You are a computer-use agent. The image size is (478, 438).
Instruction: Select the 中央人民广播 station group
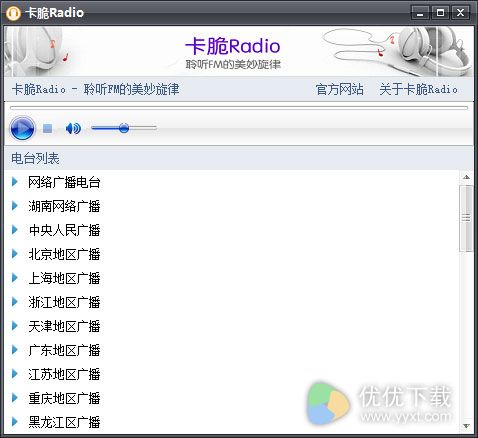(x=64, y=230)
